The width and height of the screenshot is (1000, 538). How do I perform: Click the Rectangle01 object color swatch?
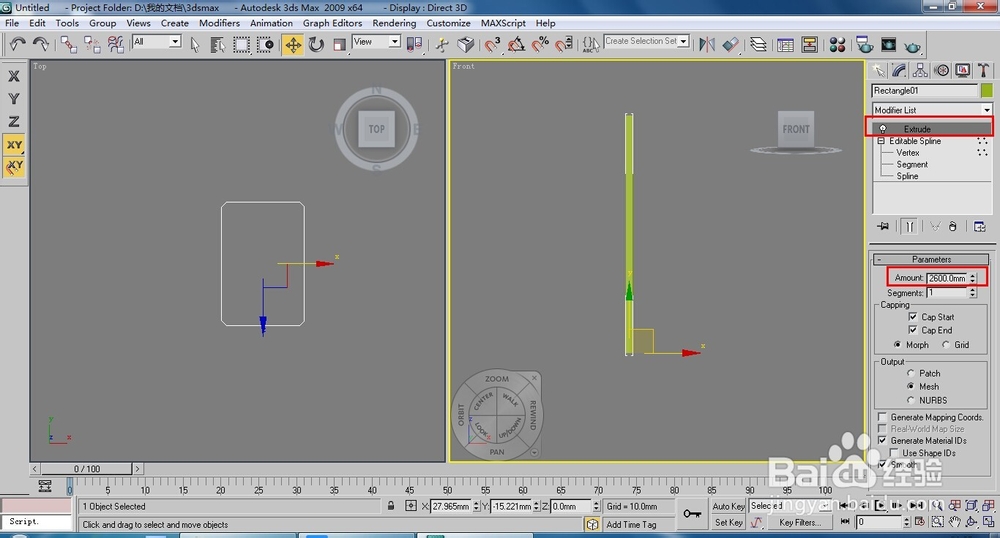987,91
